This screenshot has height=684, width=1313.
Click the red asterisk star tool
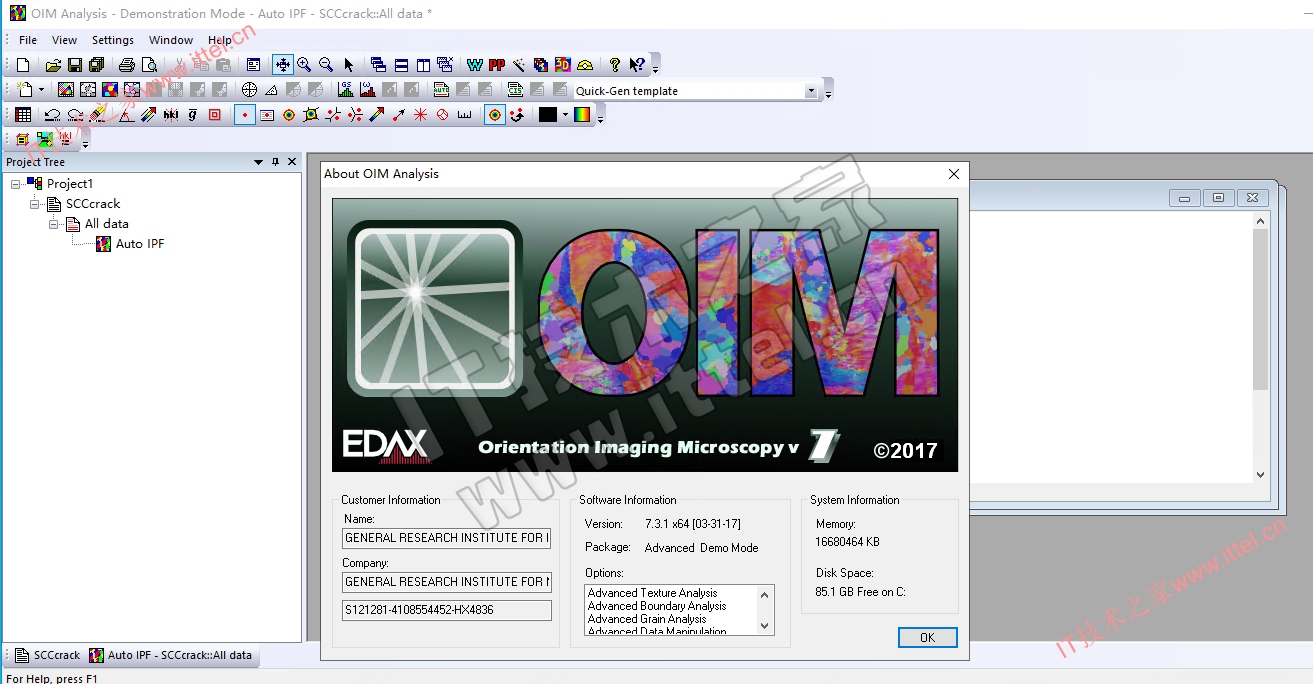(421, 115)
